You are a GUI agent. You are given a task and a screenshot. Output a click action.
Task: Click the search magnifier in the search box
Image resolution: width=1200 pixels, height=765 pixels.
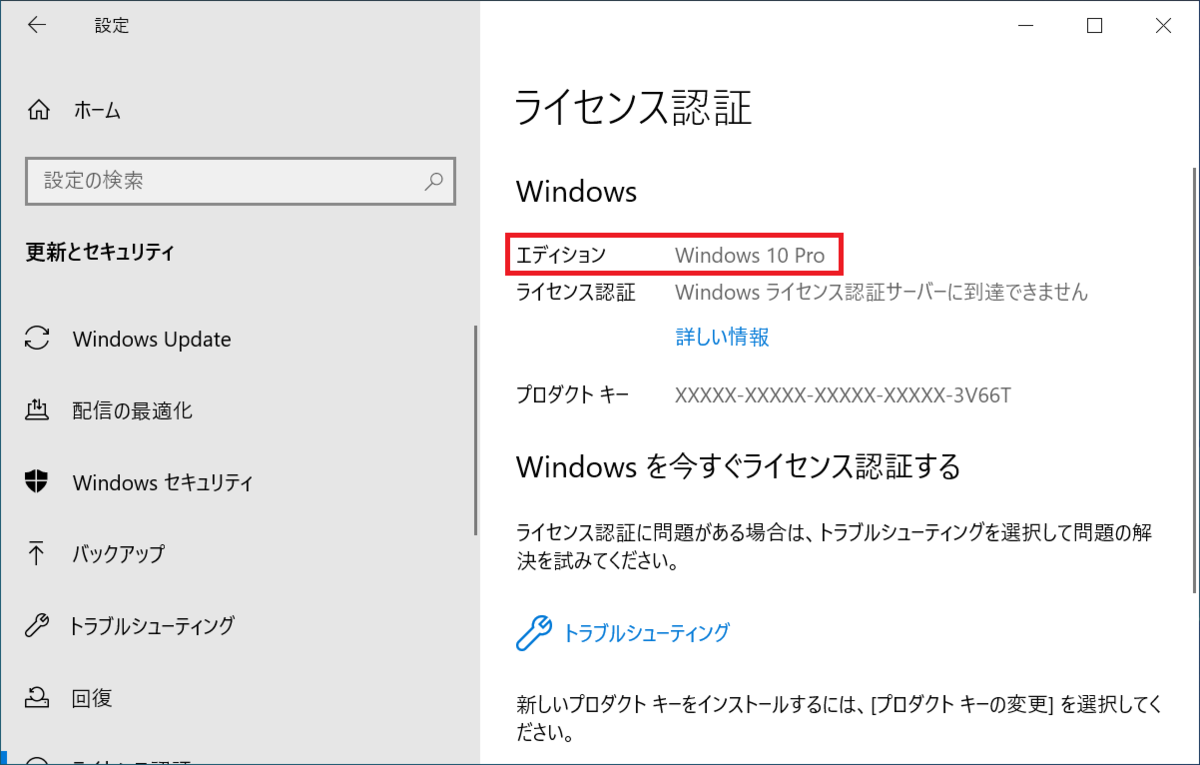434,181
